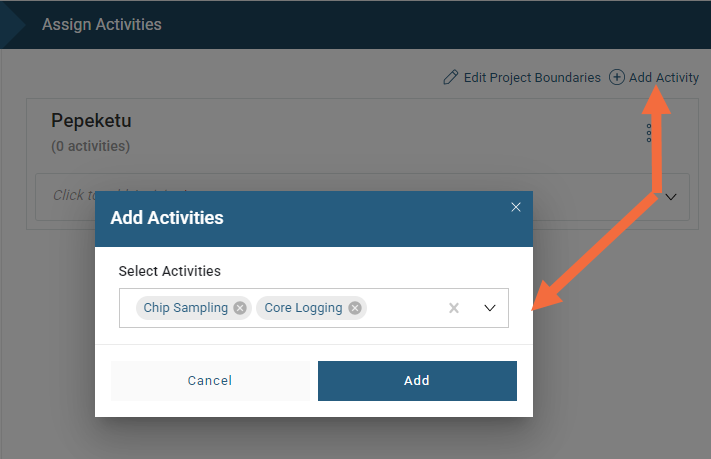
Task: Click the Add Activity text link
Action: click(663, 78)
